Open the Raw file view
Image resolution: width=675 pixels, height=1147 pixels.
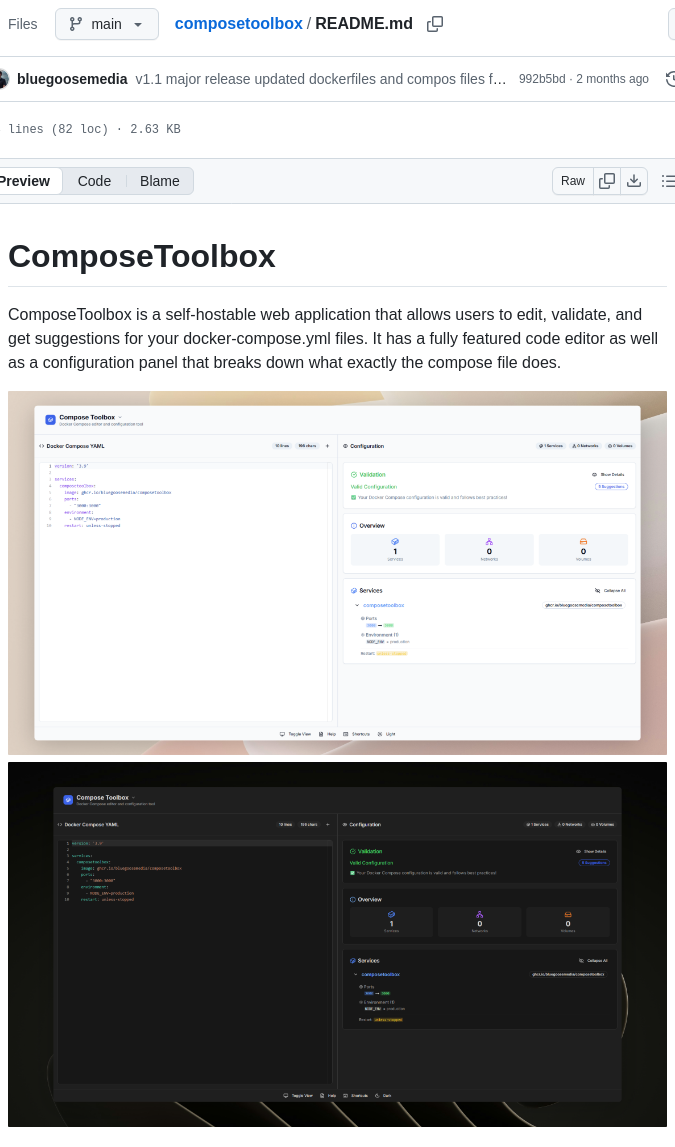pos(573,181)
